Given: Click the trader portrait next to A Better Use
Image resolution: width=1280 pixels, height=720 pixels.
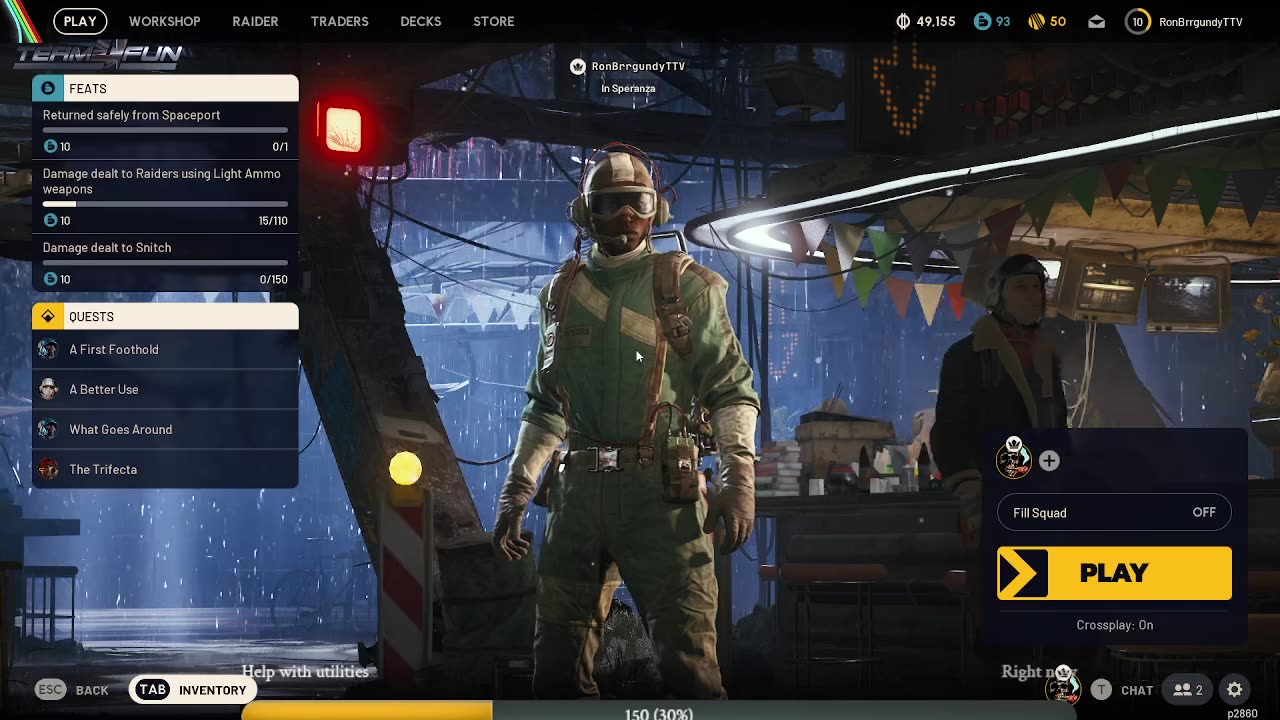Looking at the screenshot, I should coord(48,389).
